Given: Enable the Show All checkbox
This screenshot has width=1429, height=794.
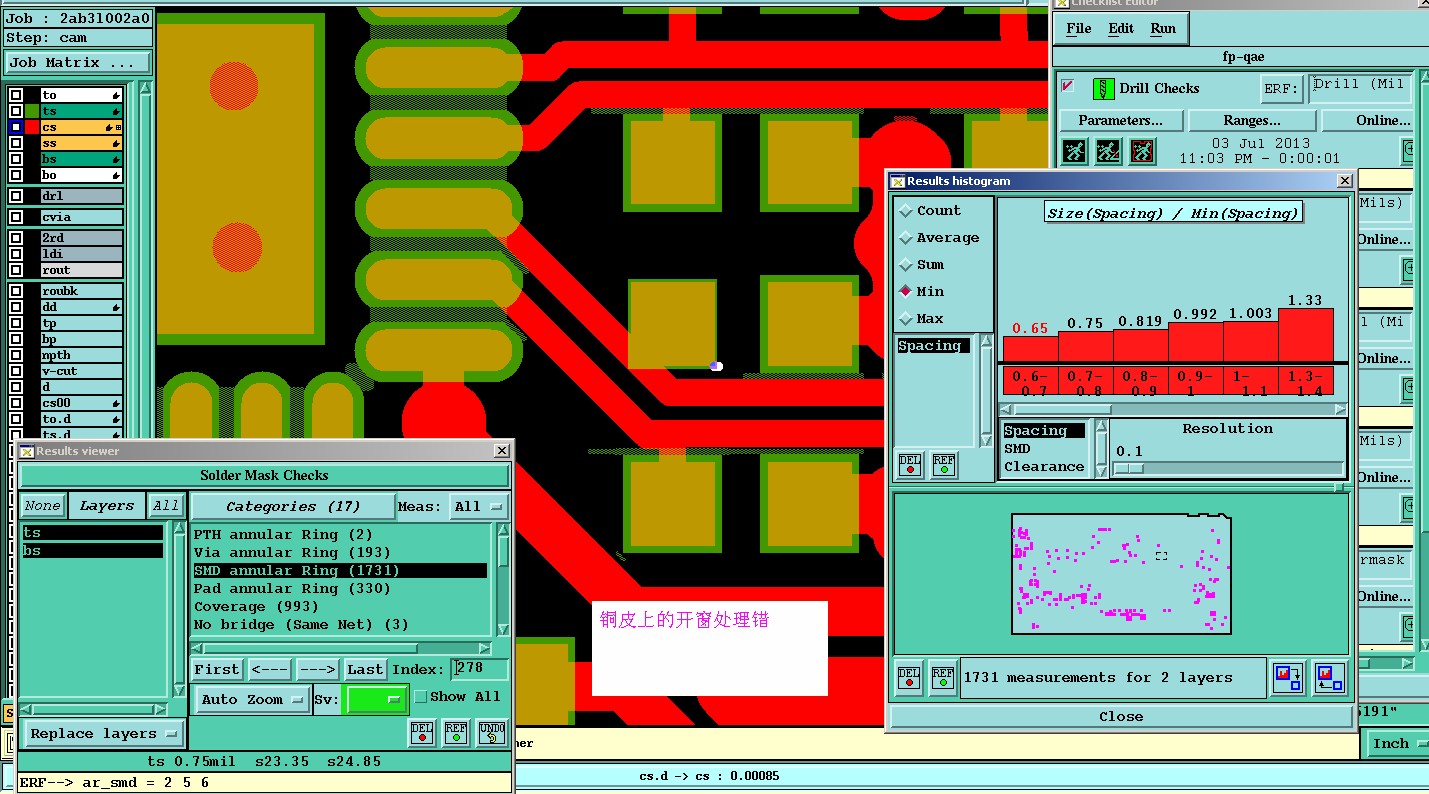Looking at the screenshot, I should coord(421,697).
